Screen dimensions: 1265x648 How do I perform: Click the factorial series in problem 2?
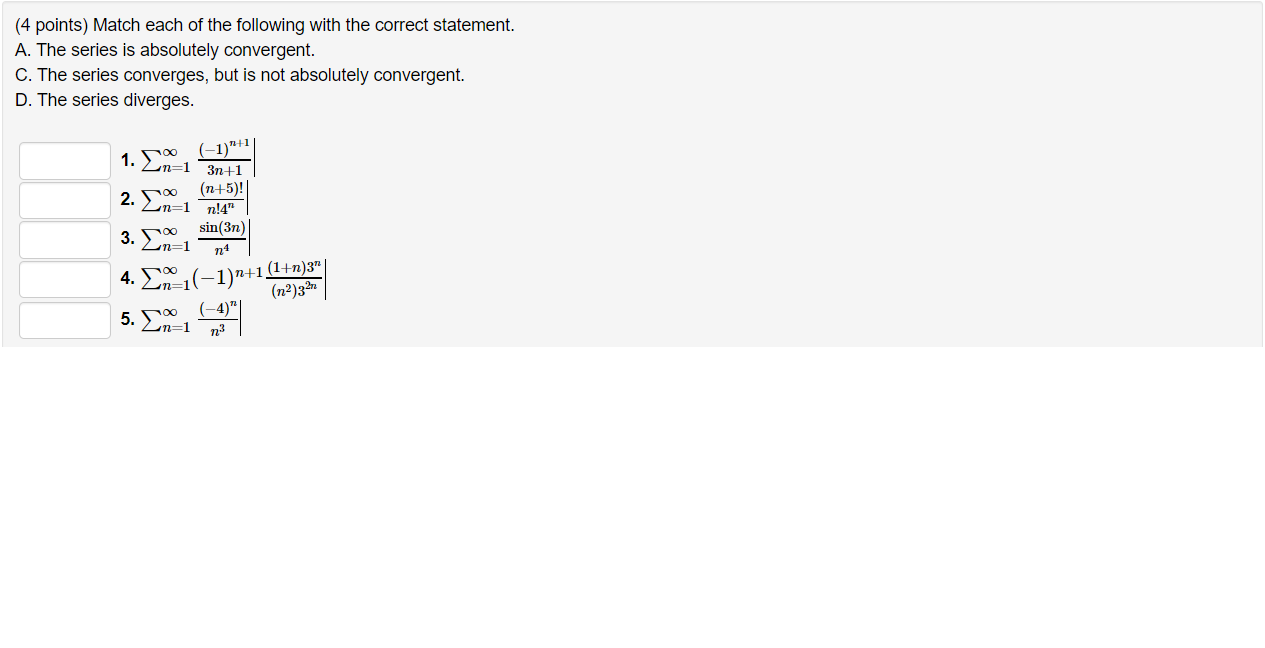click(x=195, y=198)
